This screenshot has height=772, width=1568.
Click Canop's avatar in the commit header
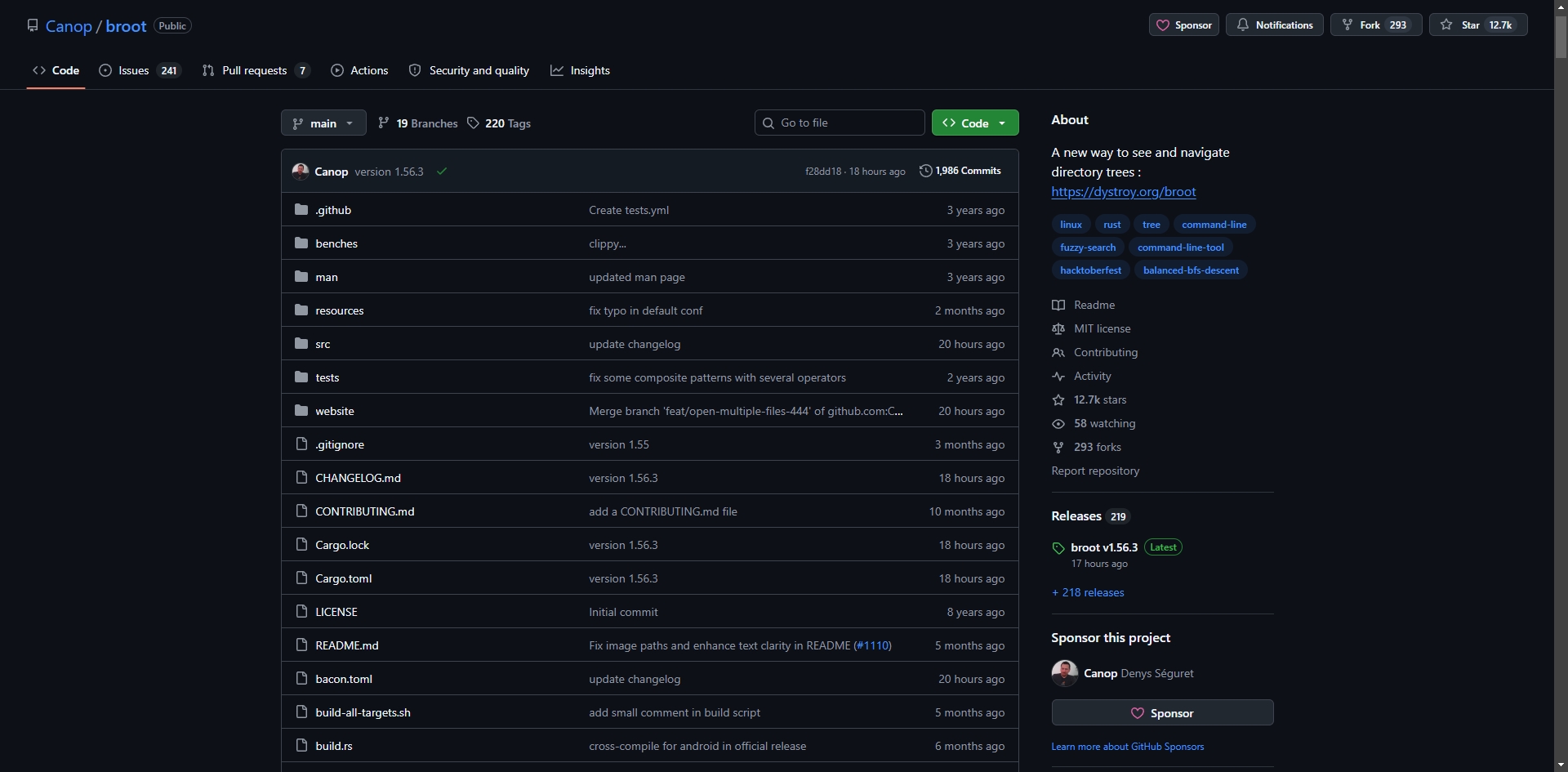(x=301, y=171)
